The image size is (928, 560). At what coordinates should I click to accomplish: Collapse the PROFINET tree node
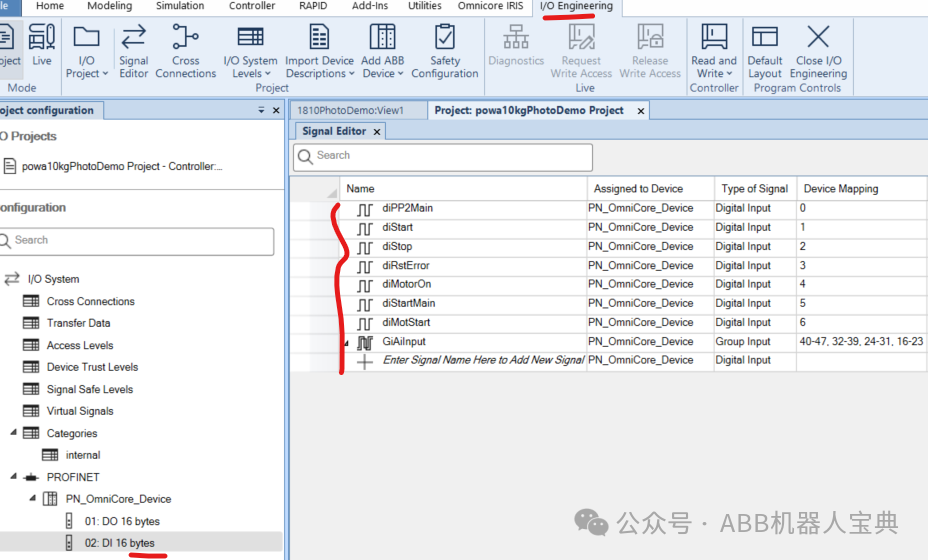click(14, 476)
